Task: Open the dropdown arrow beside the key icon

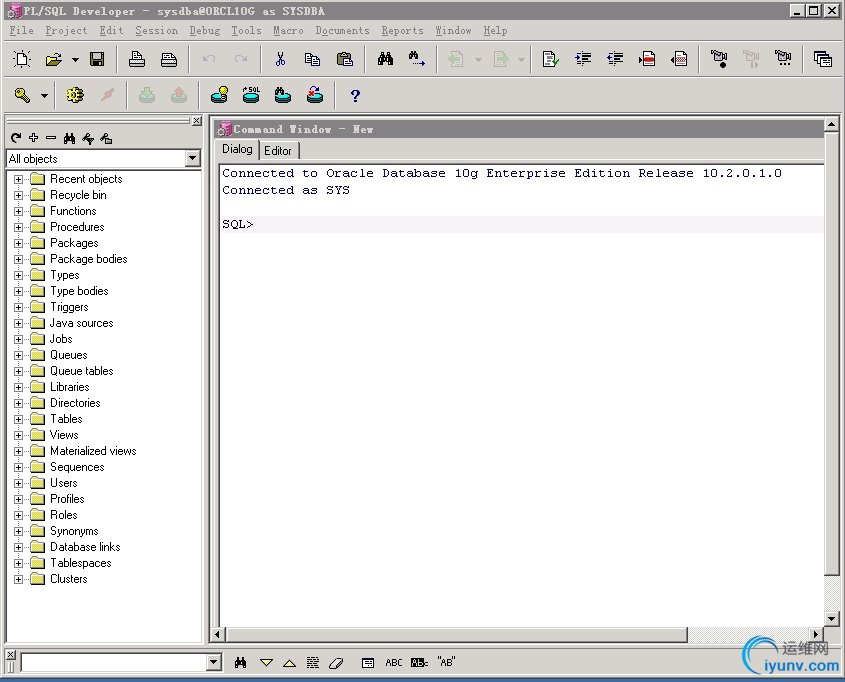Action: [44, 96]
